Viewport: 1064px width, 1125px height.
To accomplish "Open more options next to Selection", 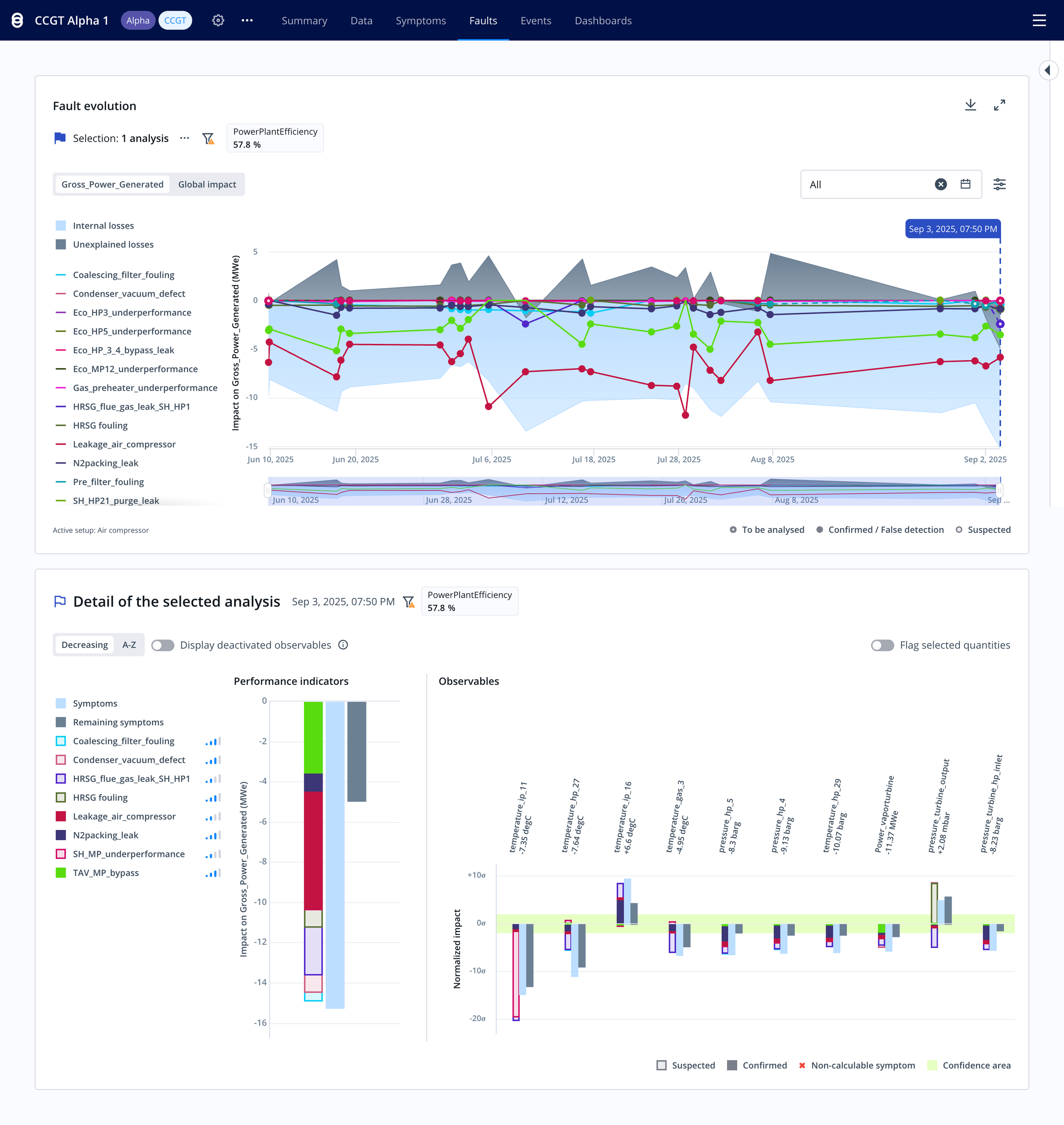I will 184,138.
